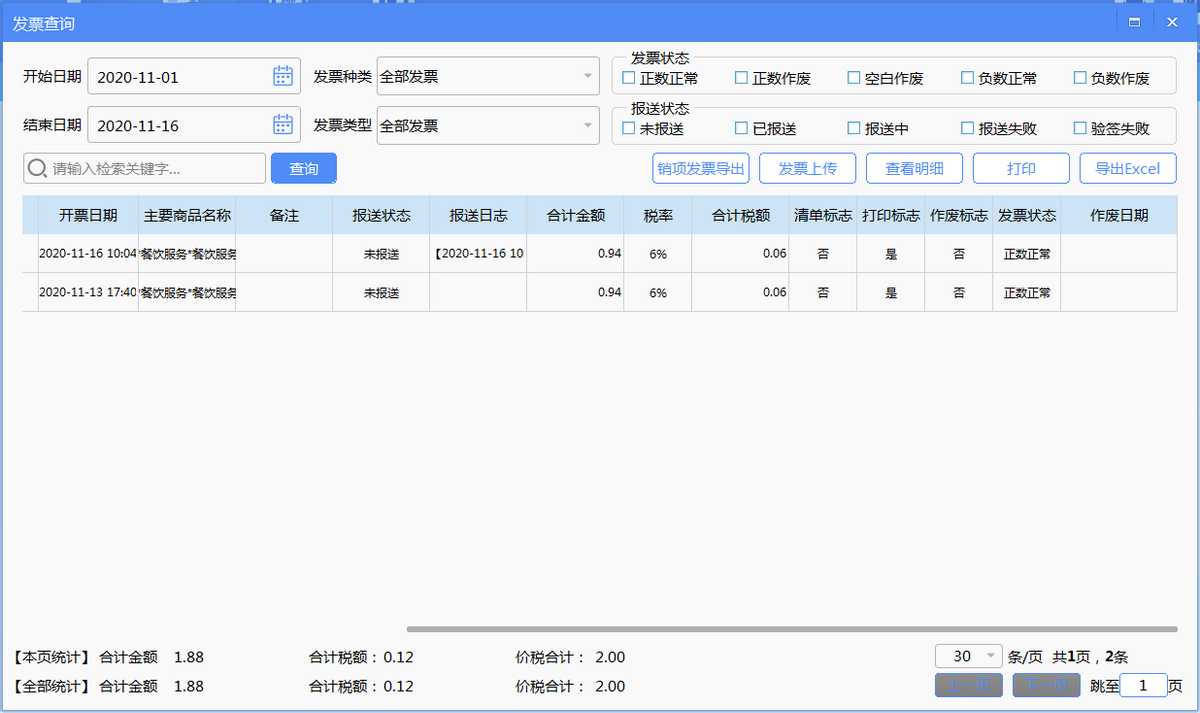Click the 合计金额 column header
The image size is (1200, 713).
(575, 215)
